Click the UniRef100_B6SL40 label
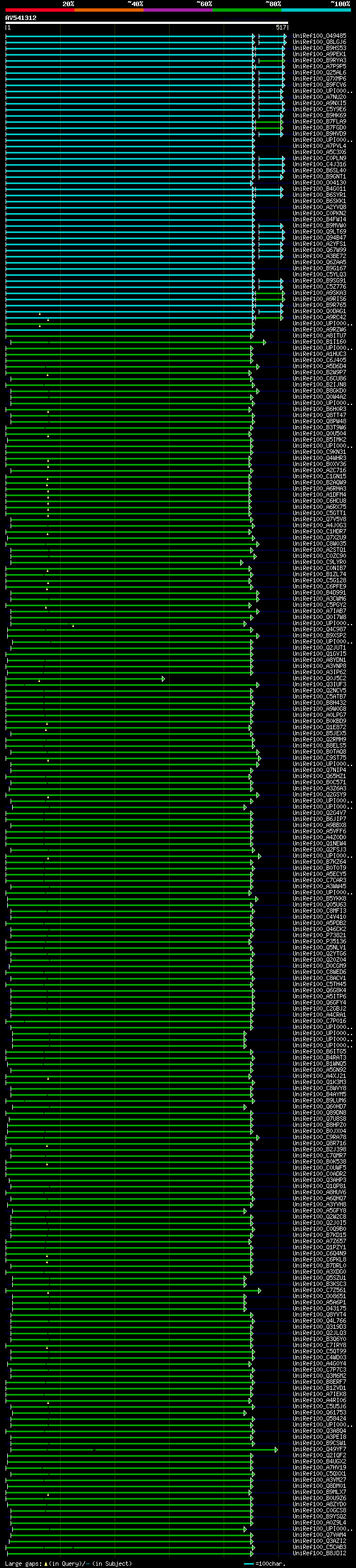This screenshot has height=1568, width=356. pyautogui.click(x=319, y=170)
